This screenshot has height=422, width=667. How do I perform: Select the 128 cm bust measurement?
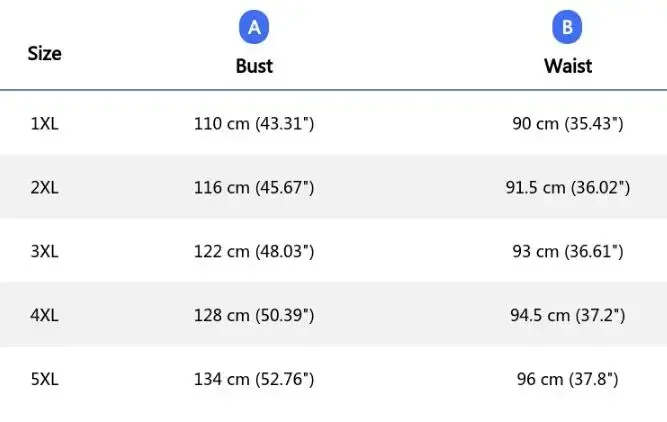click(254, 315)
